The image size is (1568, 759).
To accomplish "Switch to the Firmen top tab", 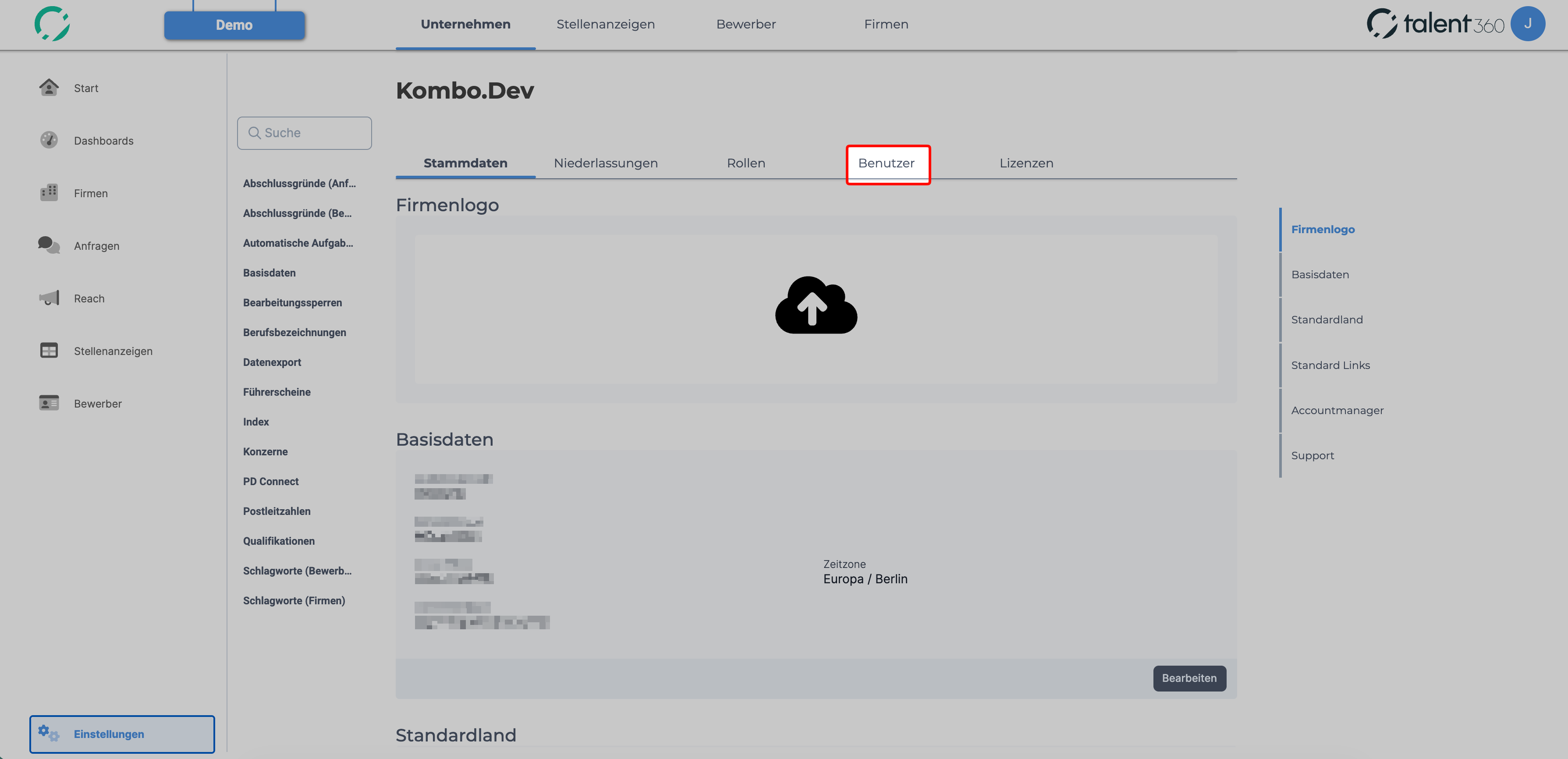I will pyautogui.click(x=886, y=25).
